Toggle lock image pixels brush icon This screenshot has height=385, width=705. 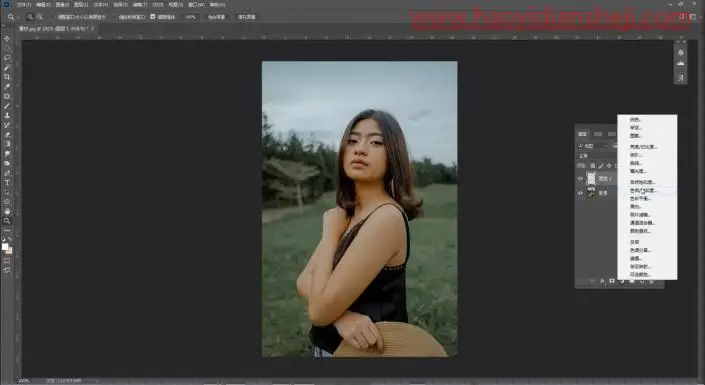click(x=601, y=166)
